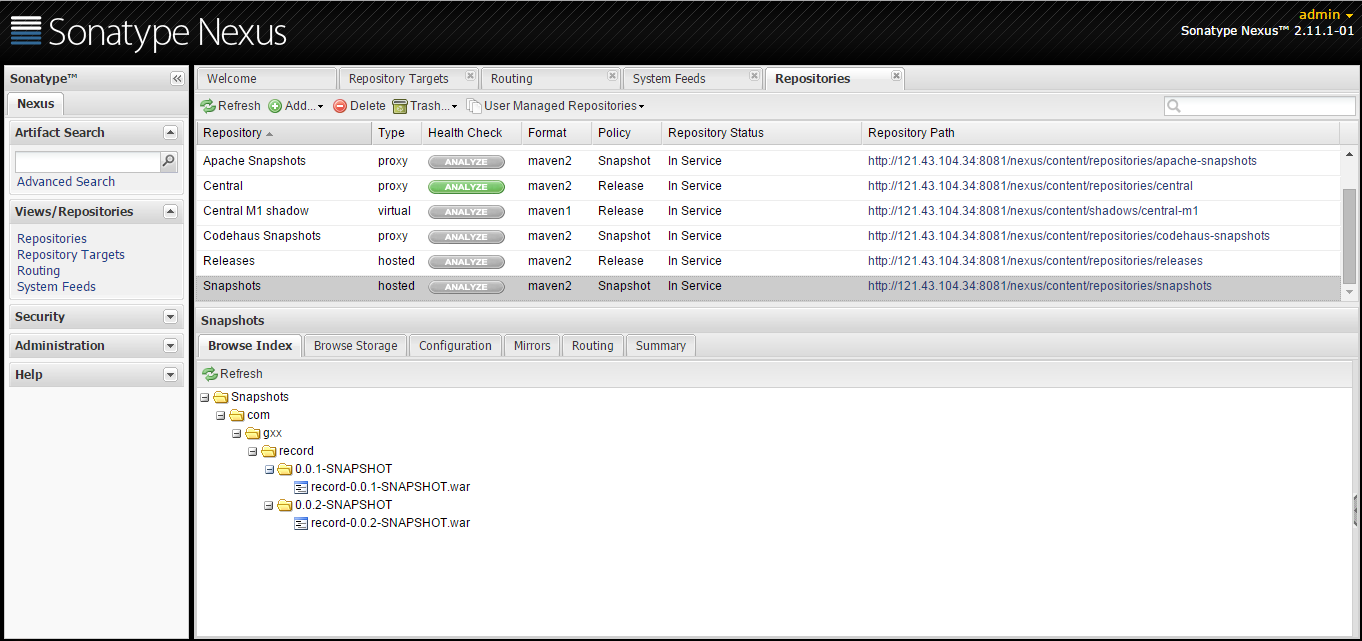Refresh the Browse Index tree
Viewport: 1362px width, 641px height.
tap(232, 374)
